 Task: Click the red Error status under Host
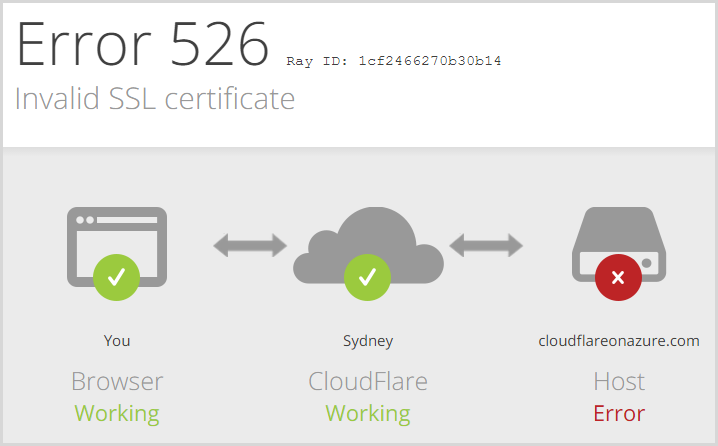point(619,413)
